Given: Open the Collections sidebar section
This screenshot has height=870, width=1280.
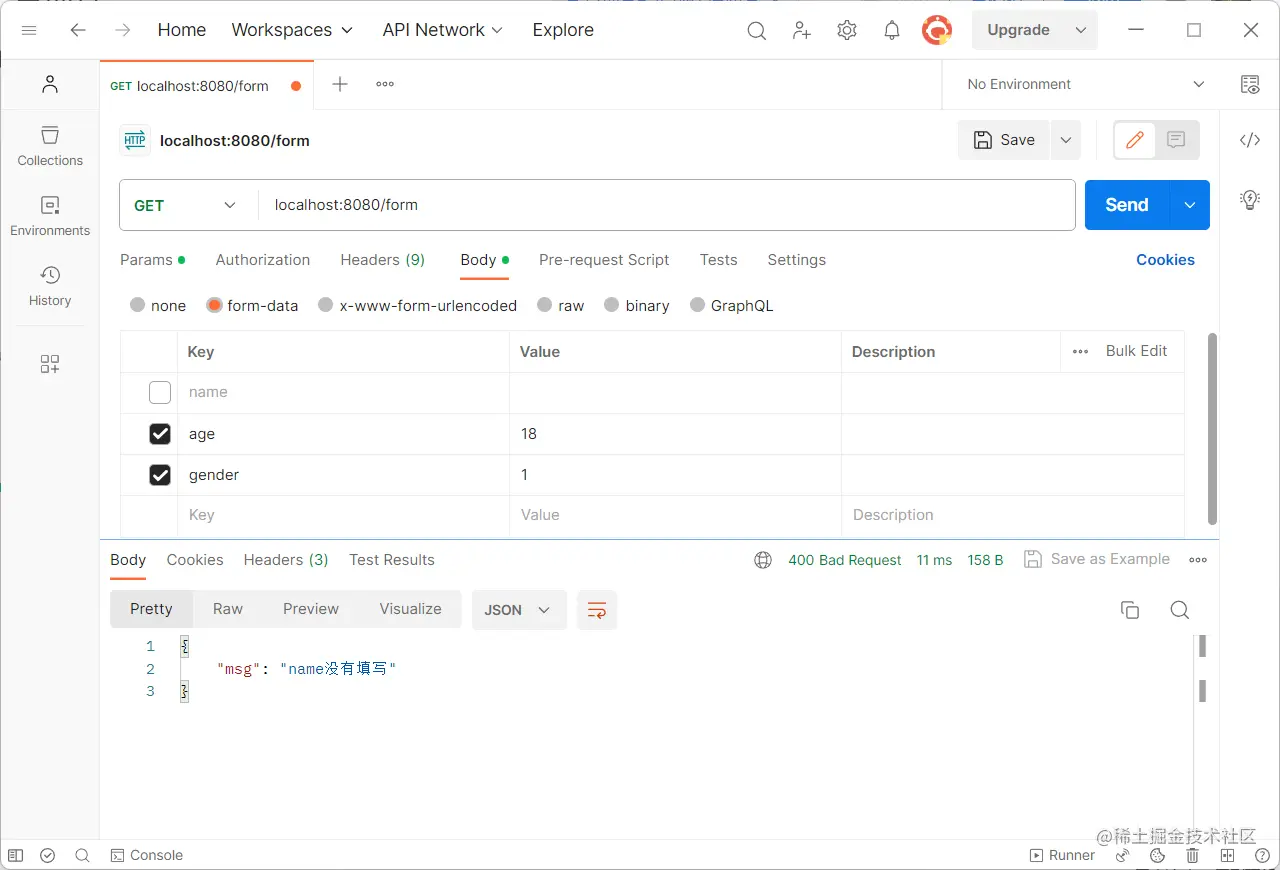Looking at the screenshot, I should (50, 146).
